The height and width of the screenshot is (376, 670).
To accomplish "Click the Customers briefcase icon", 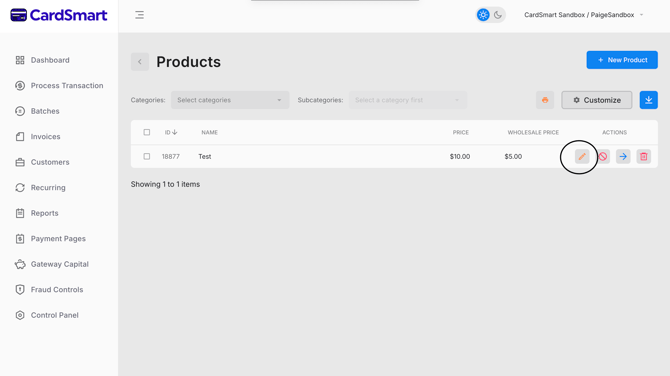I will (x=20, y=162).
